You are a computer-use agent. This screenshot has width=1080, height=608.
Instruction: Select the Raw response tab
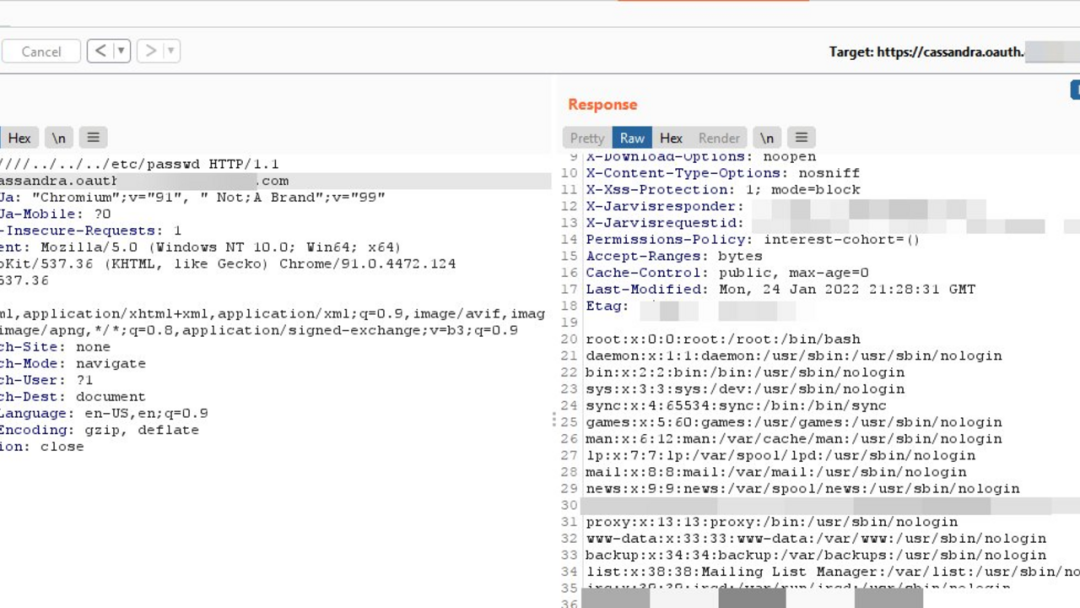(632, 138)
